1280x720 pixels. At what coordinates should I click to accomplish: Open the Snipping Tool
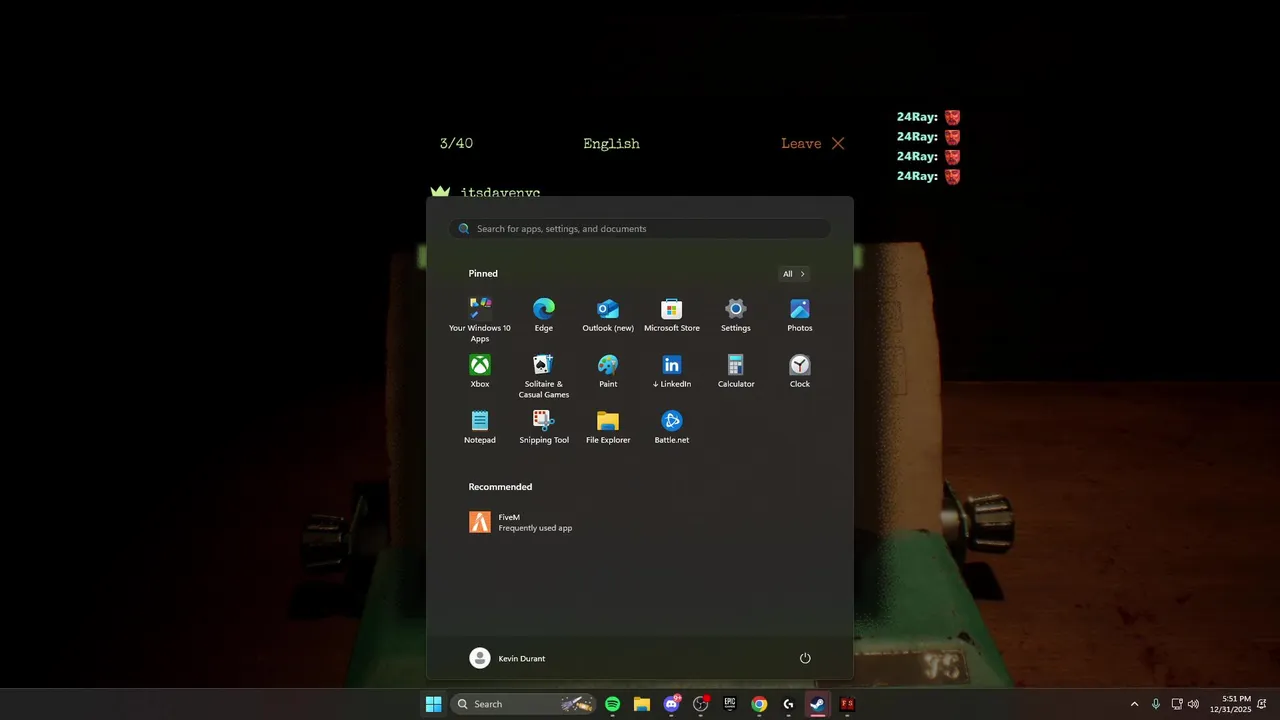tap(544, 427)
